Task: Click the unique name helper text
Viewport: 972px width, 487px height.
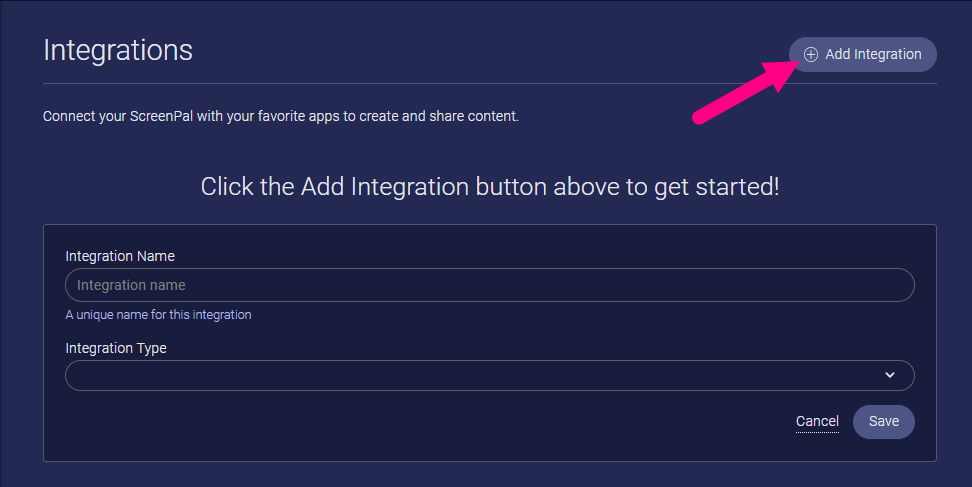Action: pyautogui.click(x=158, y=315)
